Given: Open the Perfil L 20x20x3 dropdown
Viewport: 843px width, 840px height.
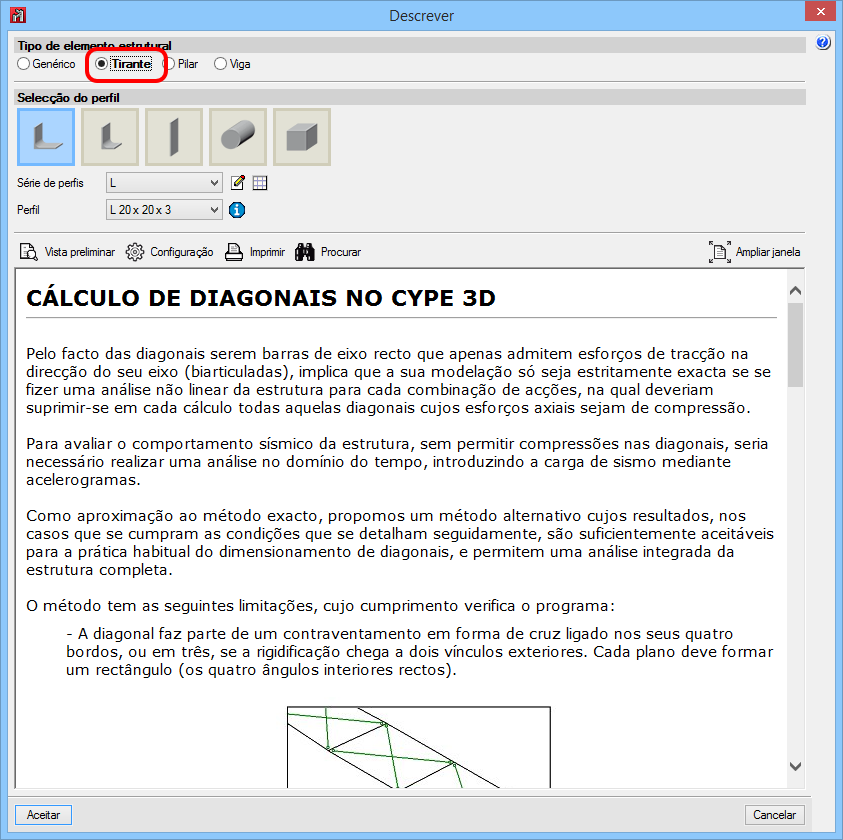Looking at the screenshot, I should click(164, 210).
